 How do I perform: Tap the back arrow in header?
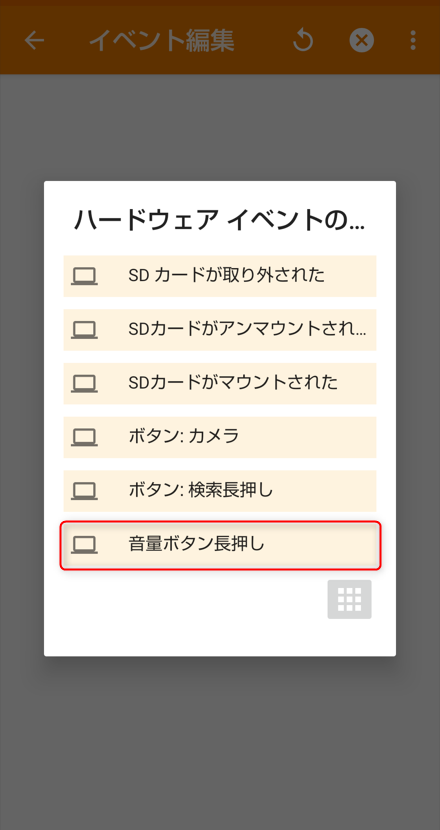pyautogui.click(x=34, y=41)
